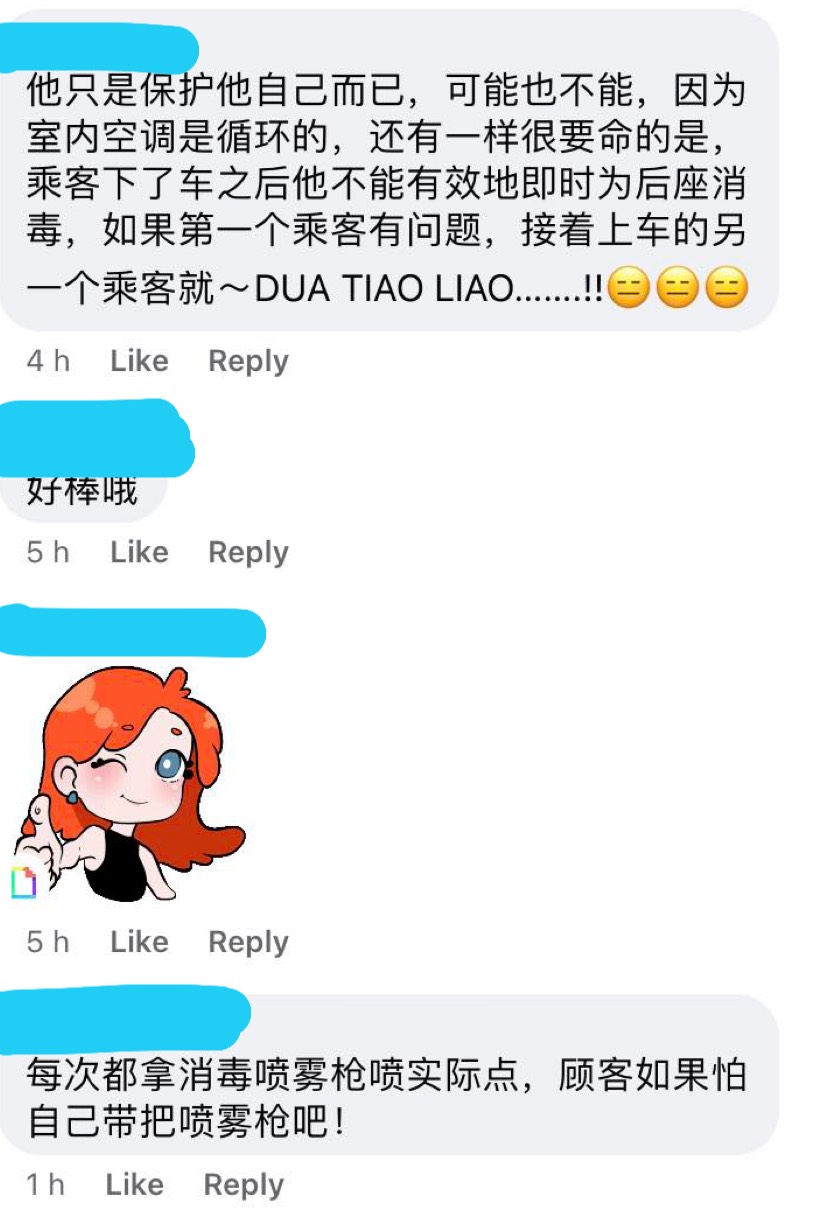828x1217 pixels.
Task: Click the last expressionless emoji after LIAO
Action: point(727,290)
